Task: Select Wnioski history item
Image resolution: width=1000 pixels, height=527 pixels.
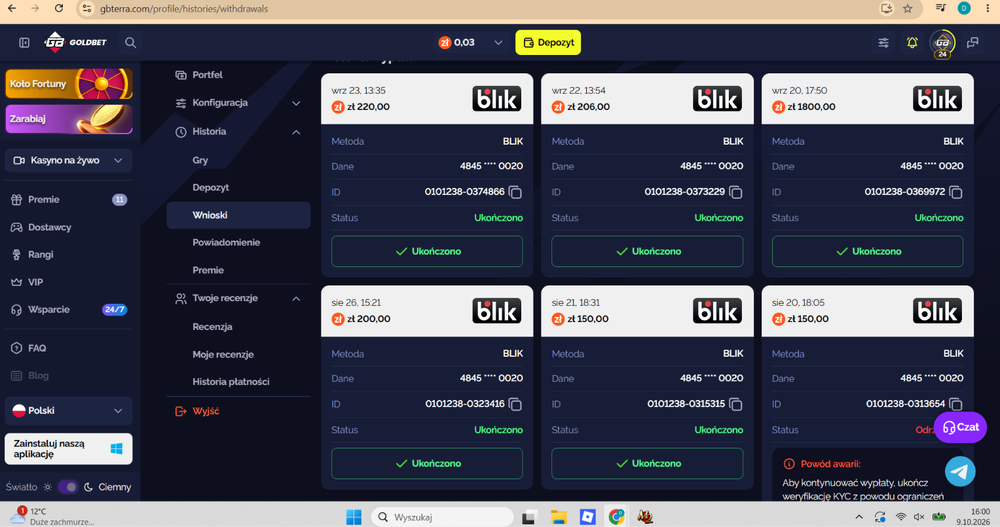Action: (238, 215)
